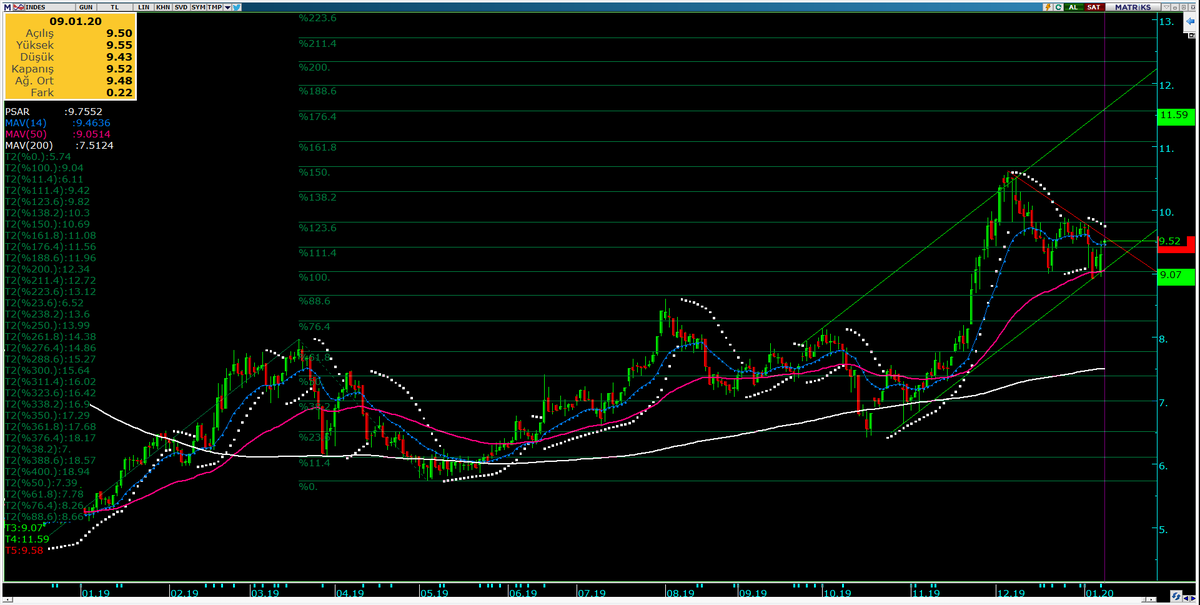Viewport: 1200px width, 605px height.
Task: Select the GUN period button
Action: [86, 7]
